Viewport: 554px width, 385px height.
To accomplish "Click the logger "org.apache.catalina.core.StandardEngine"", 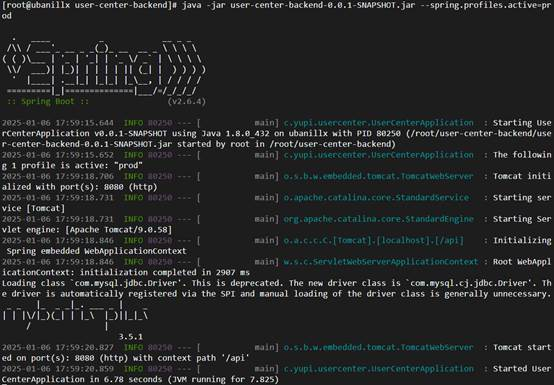I will (378, 219).
